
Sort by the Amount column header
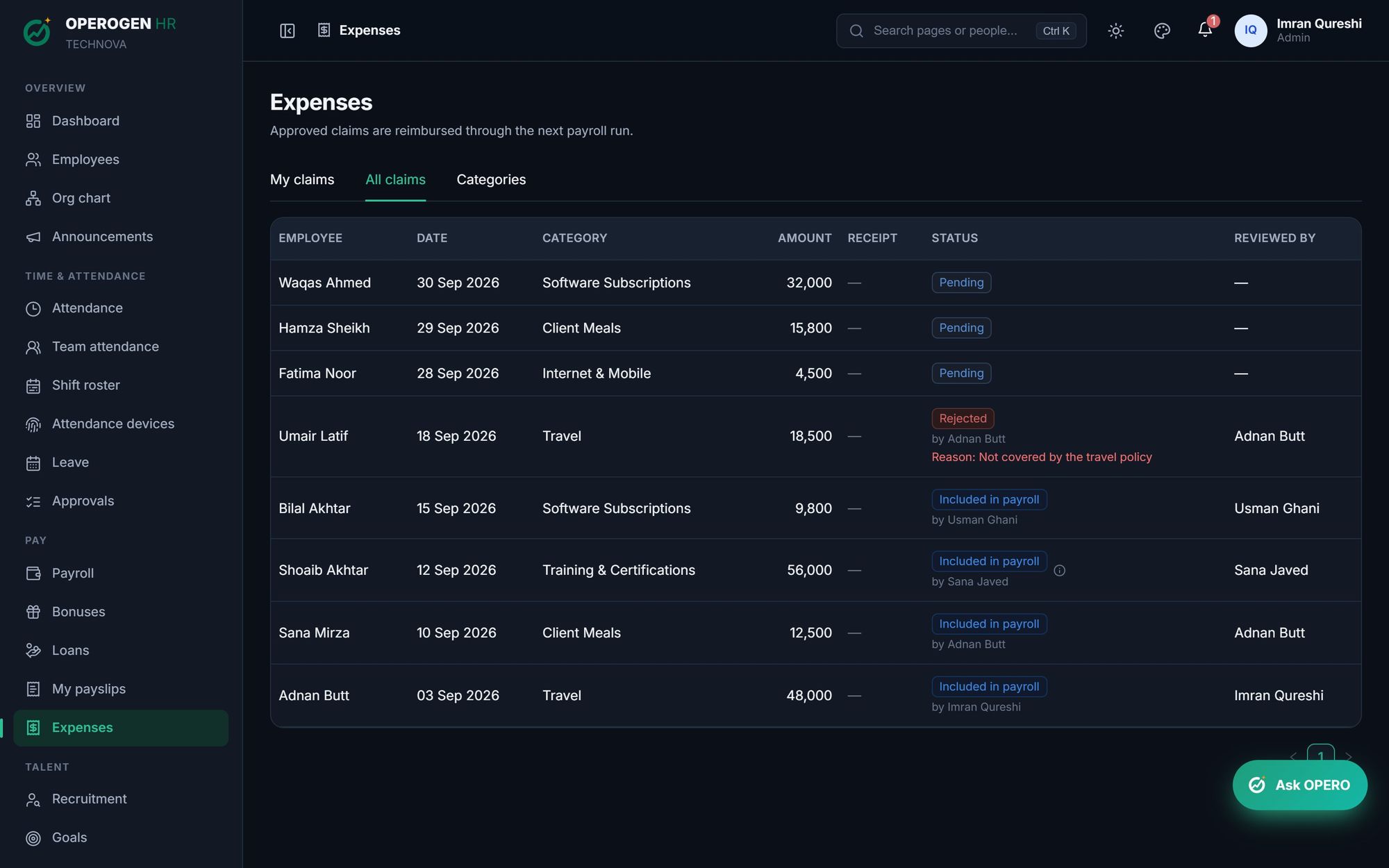point(804,238)
